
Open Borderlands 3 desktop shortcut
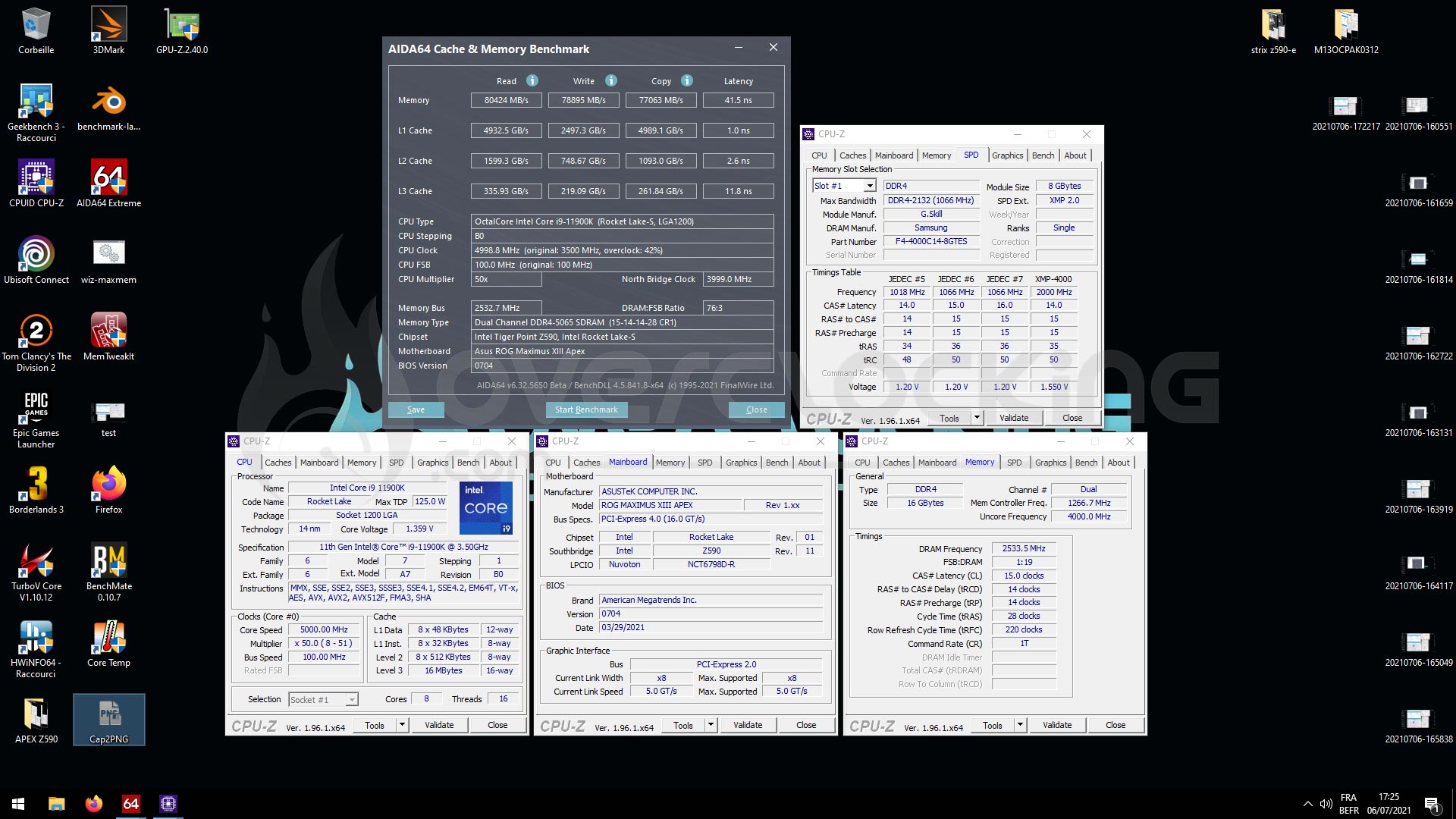(x=36, y=490)
